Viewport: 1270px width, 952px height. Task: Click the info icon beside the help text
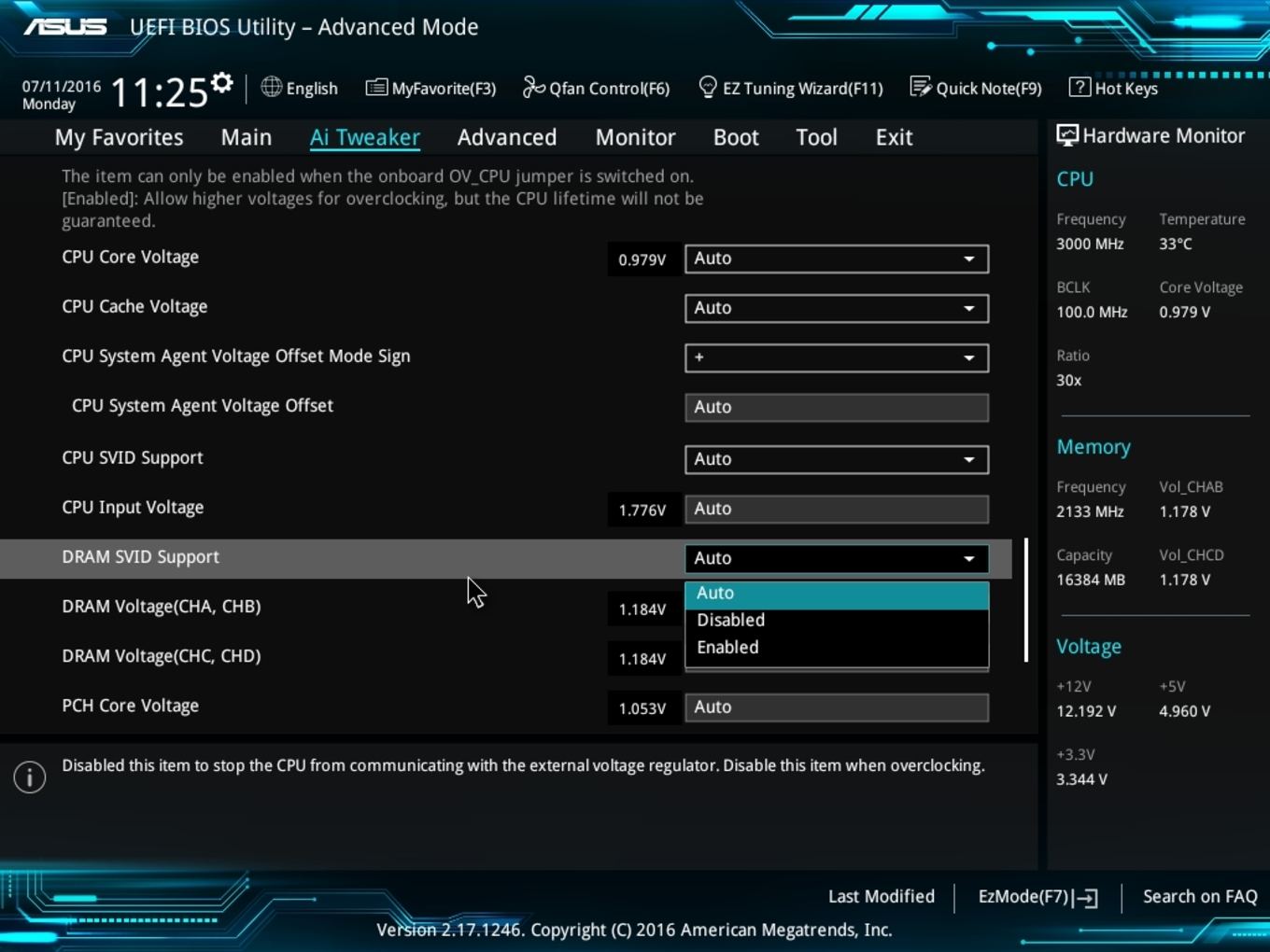[x=30, y=777]
